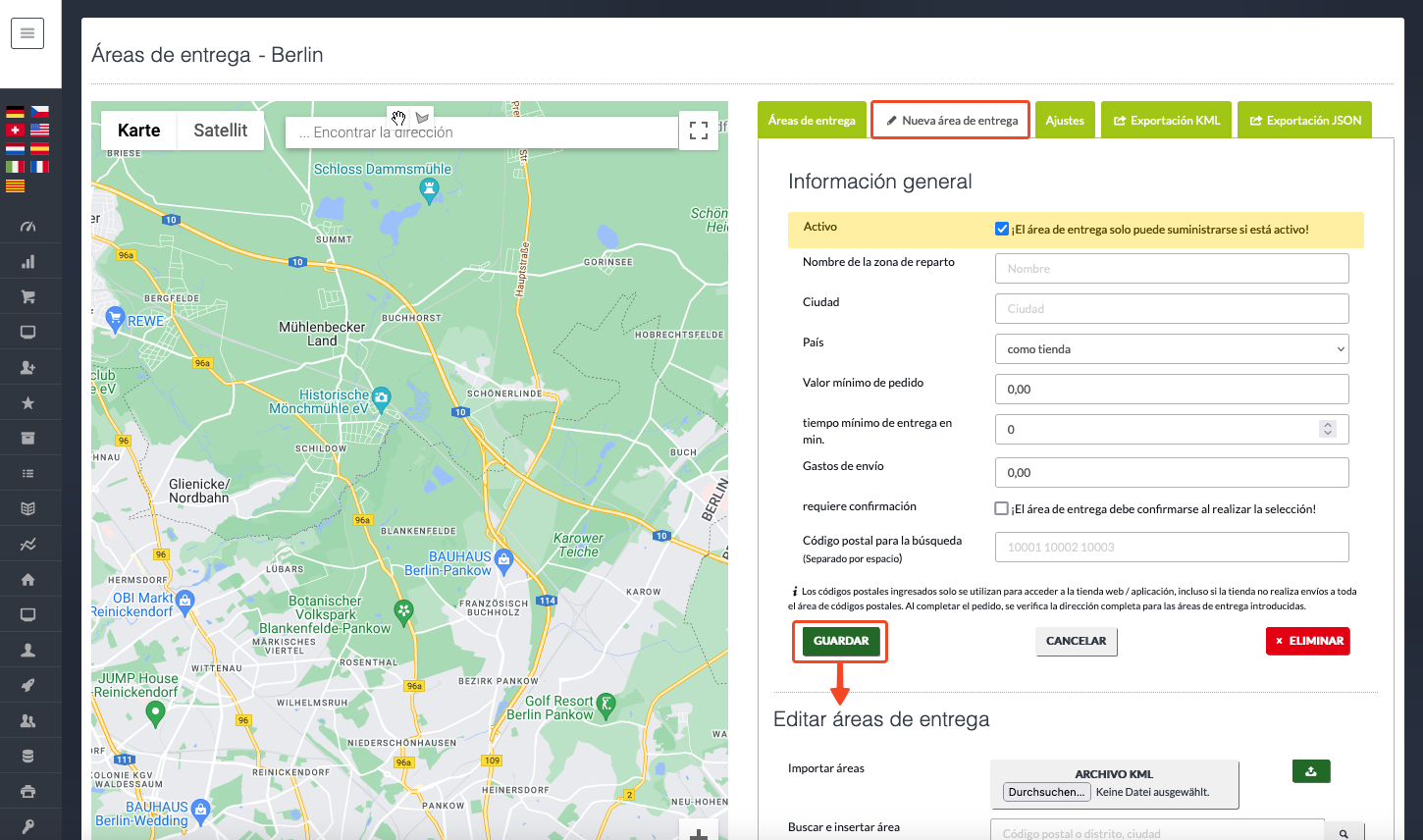
Task: Switch language to German flag
Action: click(x=15, y=112)
